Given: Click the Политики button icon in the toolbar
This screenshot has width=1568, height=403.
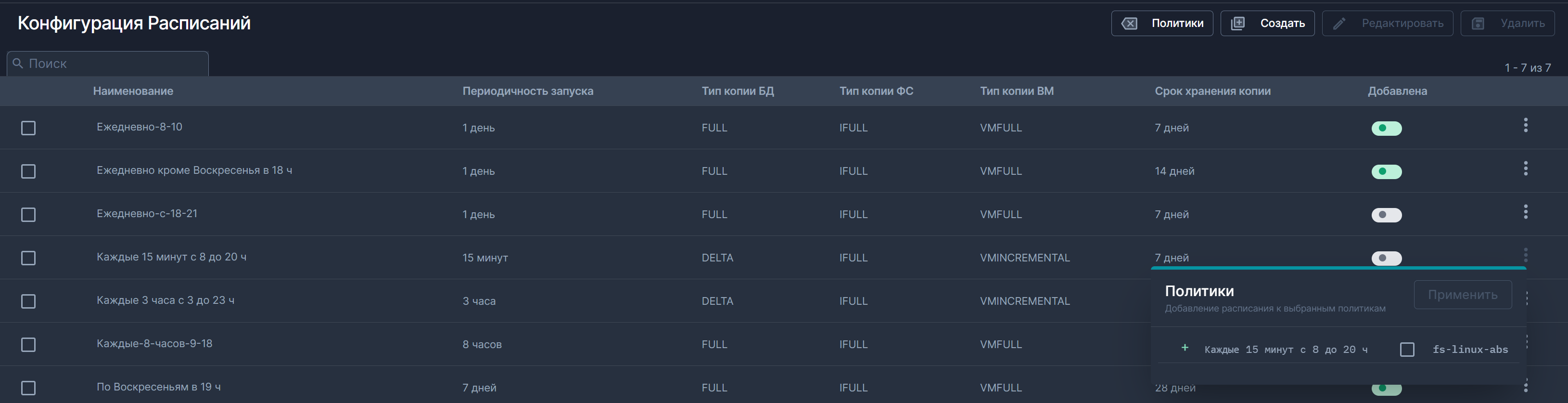Looking at the screenshot, I should tap(1129, 24).
